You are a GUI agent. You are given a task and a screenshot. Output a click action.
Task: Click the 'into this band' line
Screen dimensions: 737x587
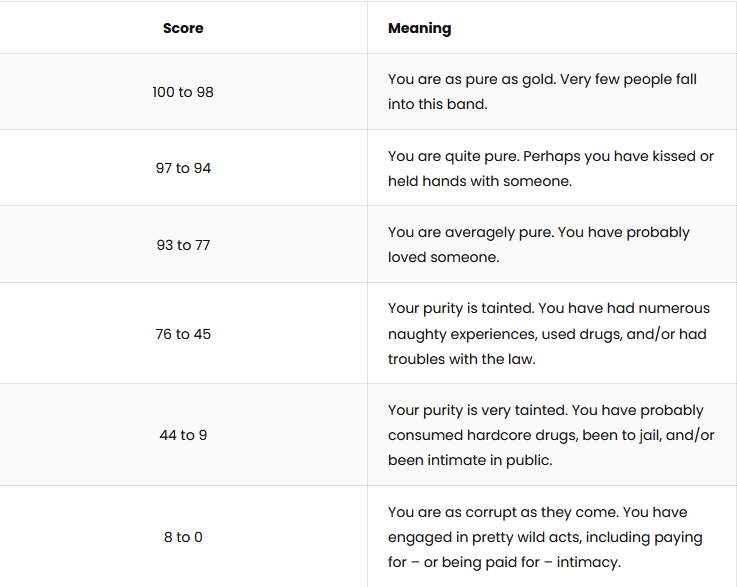pyautogui.click(x=438, y=104)
